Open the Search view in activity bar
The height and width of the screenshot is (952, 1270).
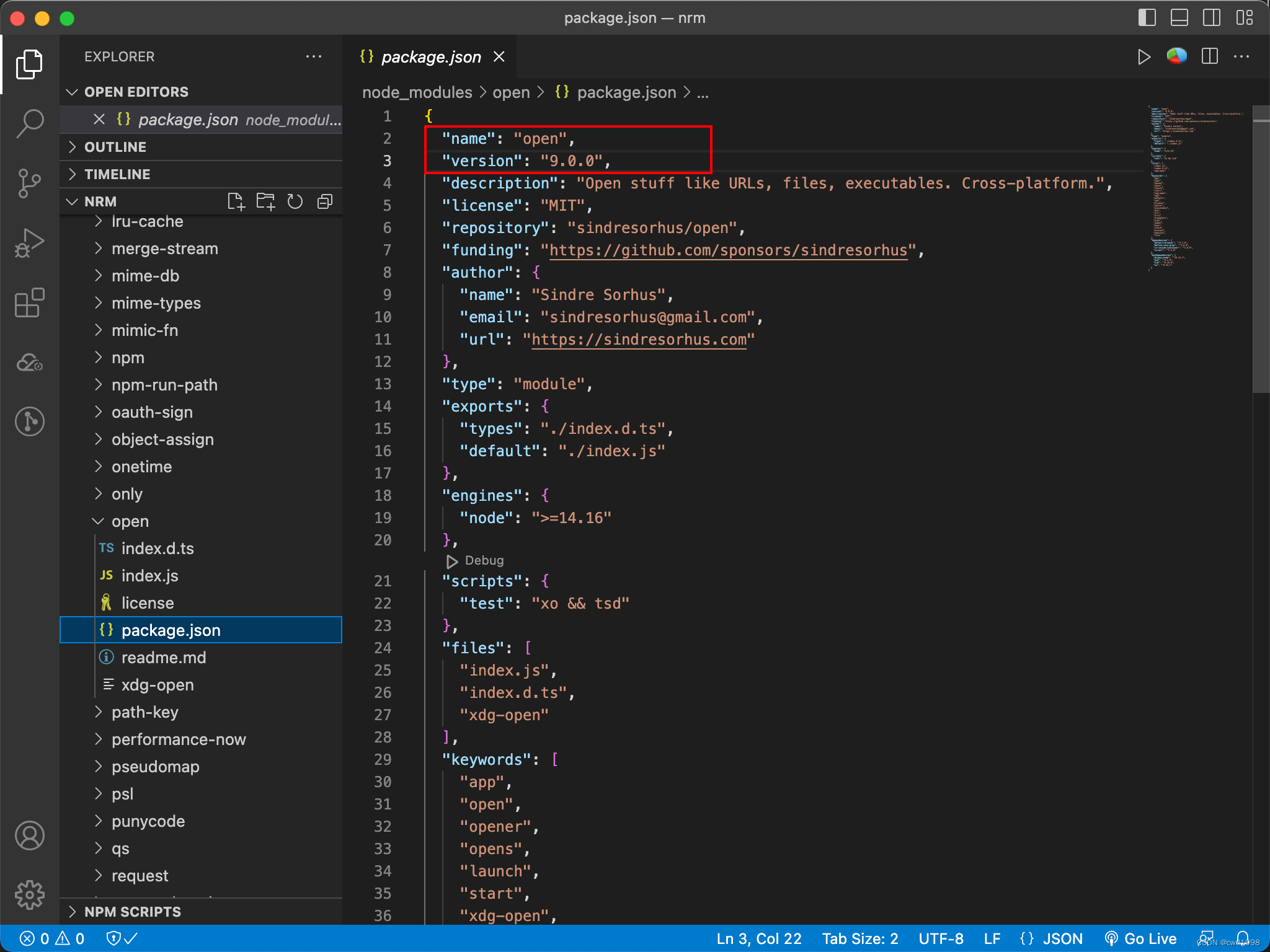pyautogui.click(x=29, y=123)
